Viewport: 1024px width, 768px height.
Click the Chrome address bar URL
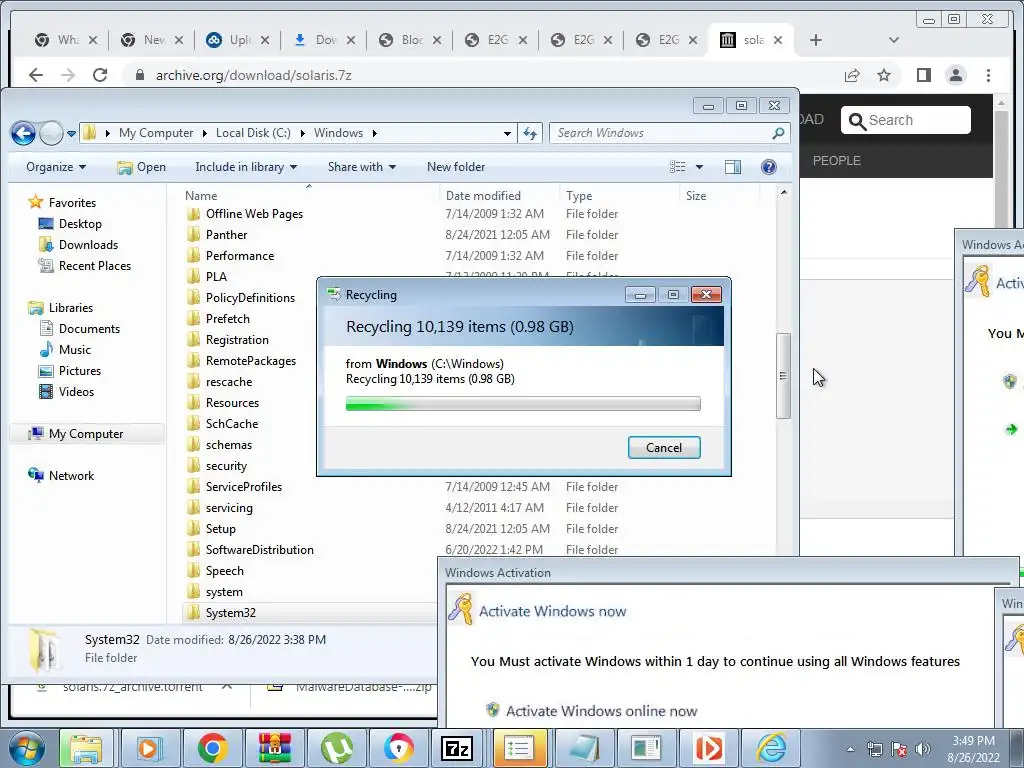(x=253, y=75)
